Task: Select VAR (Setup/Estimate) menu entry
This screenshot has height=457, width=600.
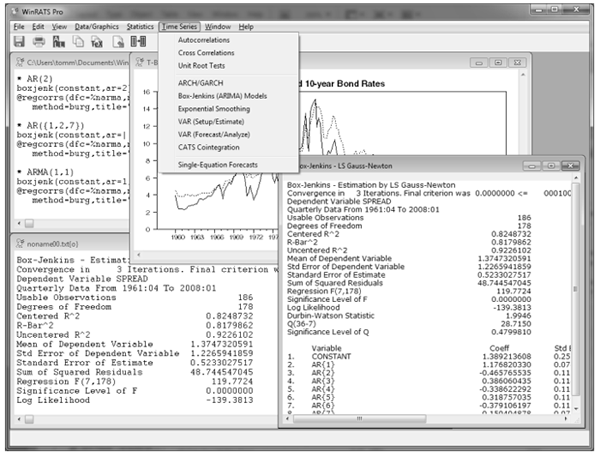Action: pos(228,122)
